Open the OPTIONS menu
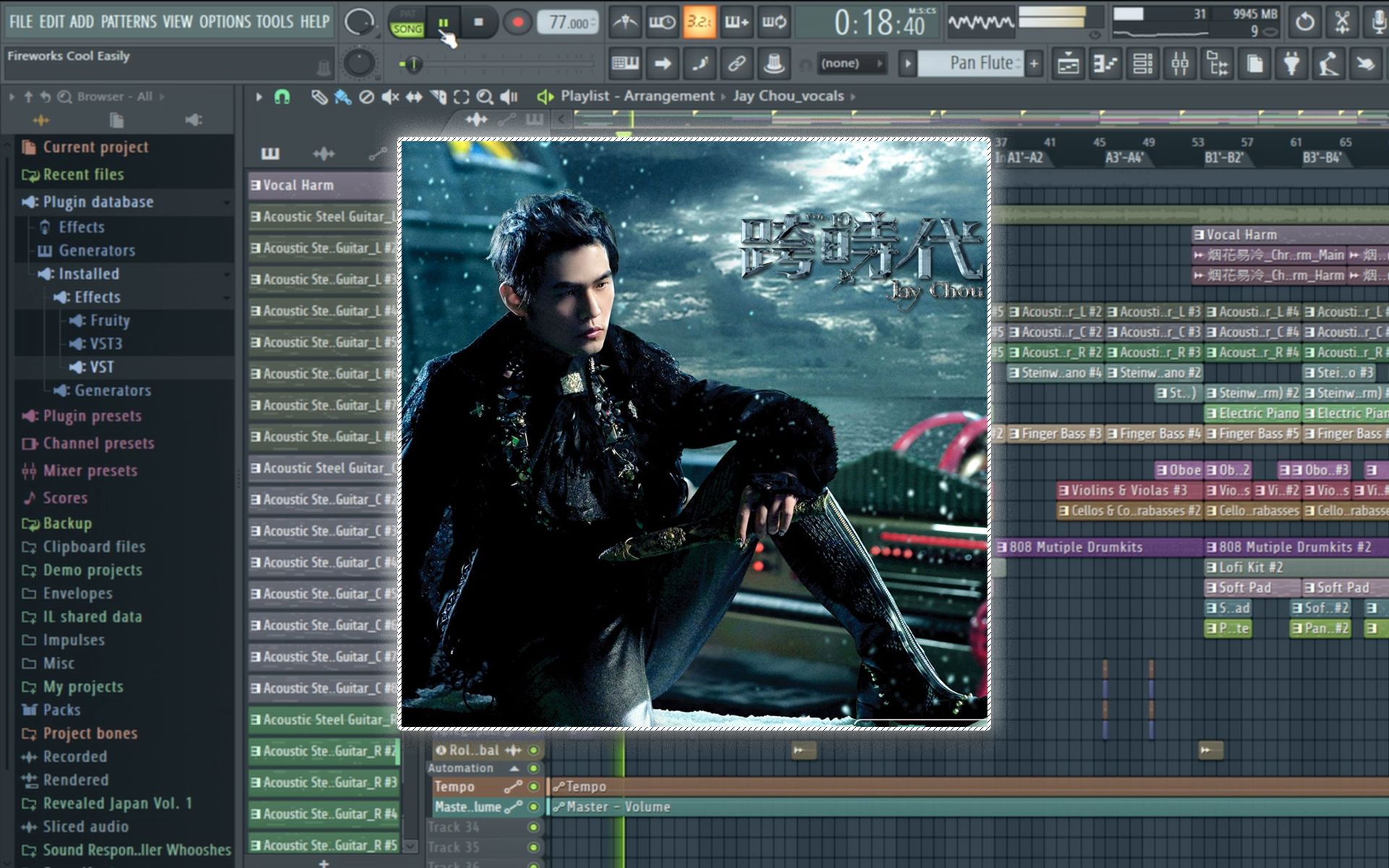1389x868 pixels. coord(225,22)
